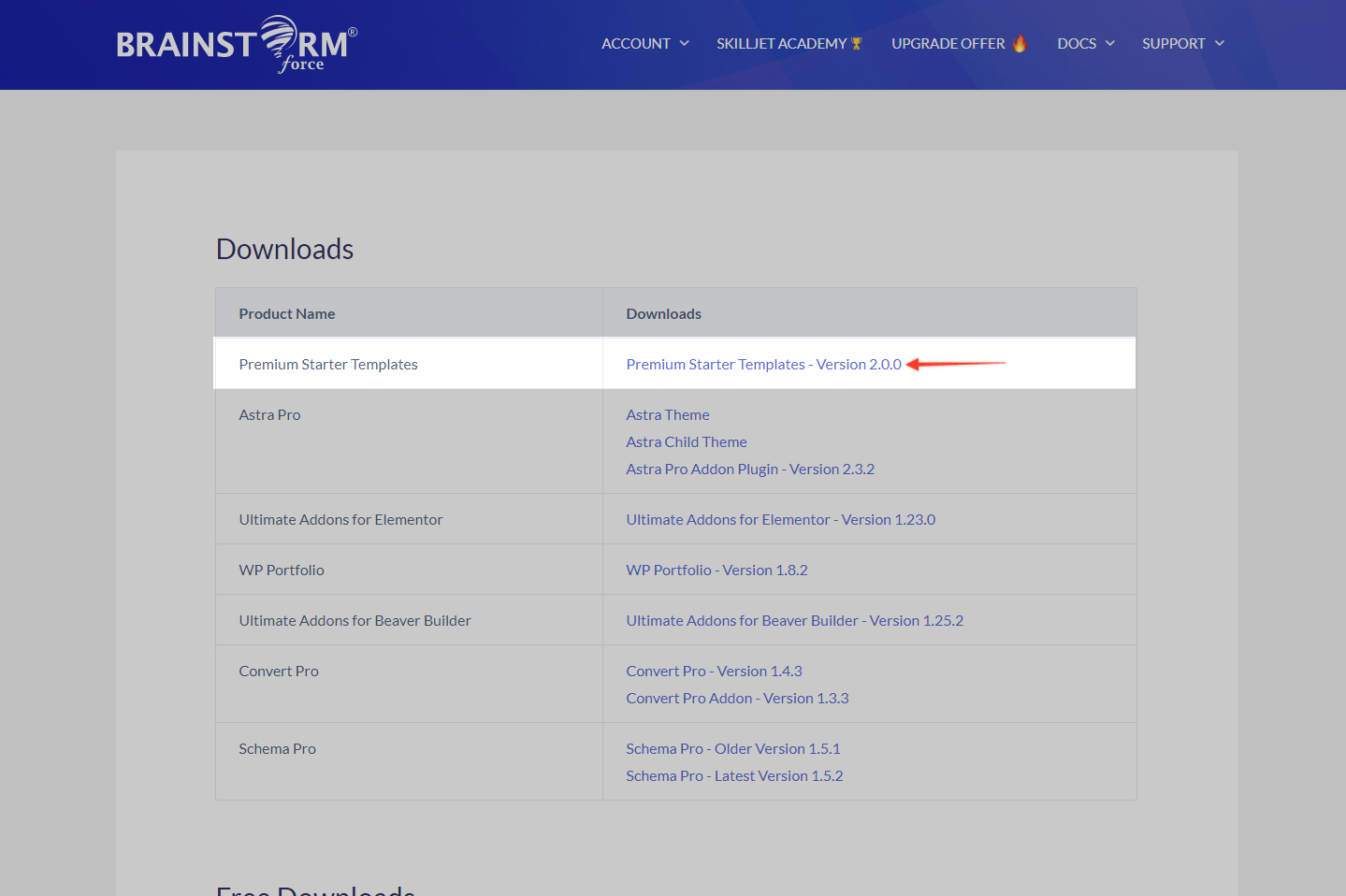Expand the Account dropdown chevron
Image resolution: width=1346 pixels, height=896 pixels.
coord(684,43)
